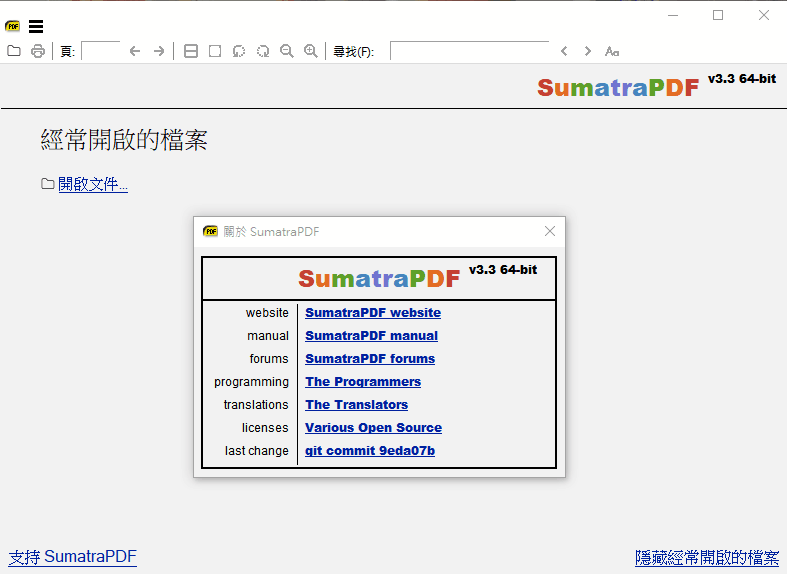Open git commit 9eda07b link
Image resolution: width=787 pixels, height=574 pixels.
(370, 451)
